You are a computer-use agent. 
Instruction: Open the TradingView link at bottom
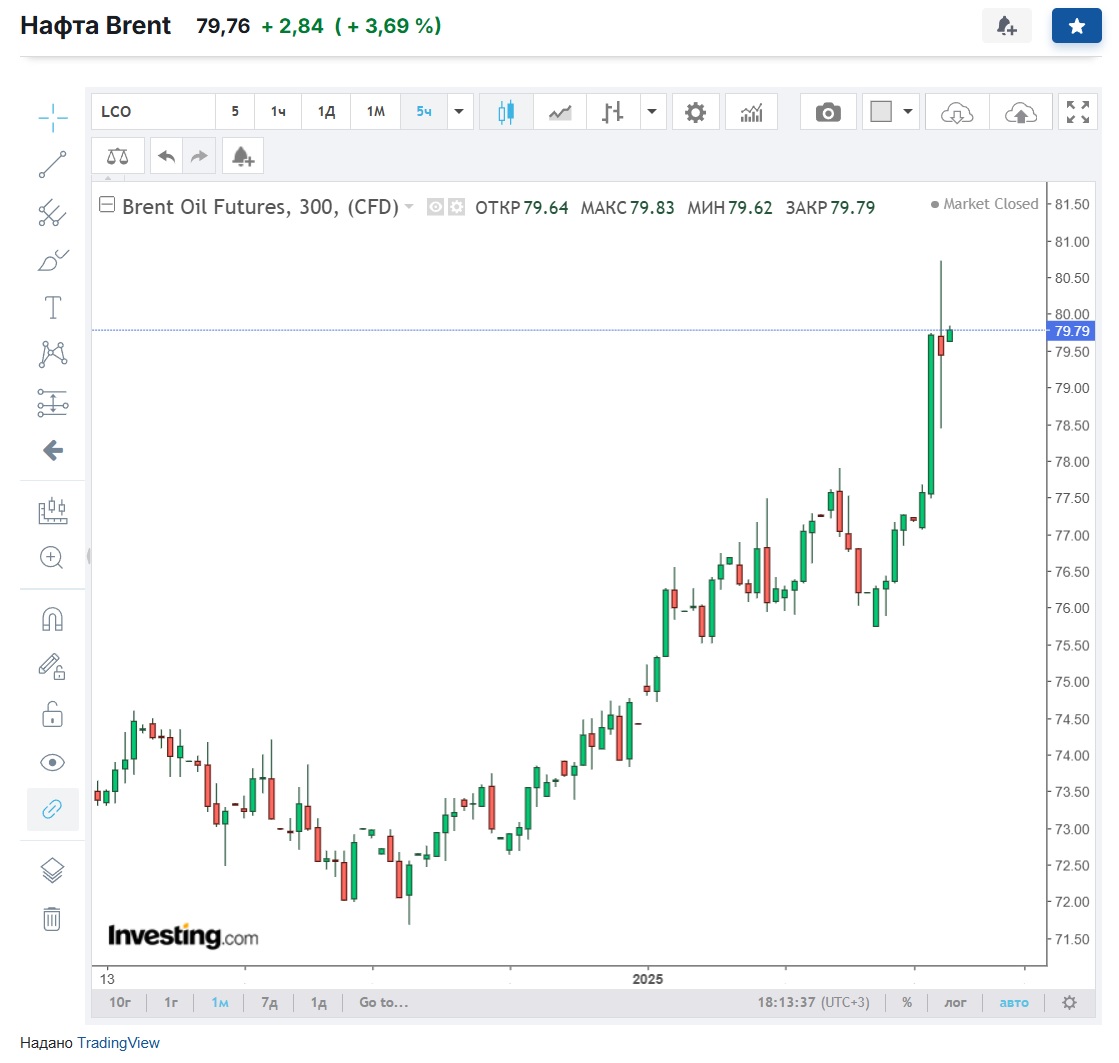tap(118, 1042)
